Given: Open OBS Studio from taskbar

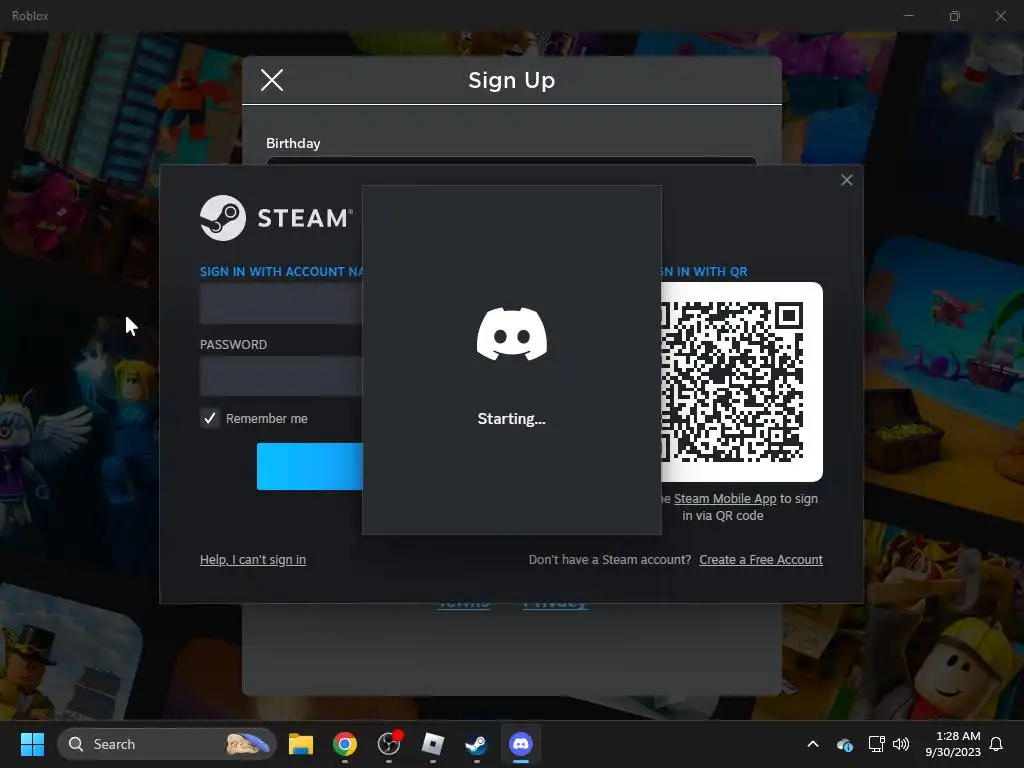Looking at the screenshot, I should point(389,744).
